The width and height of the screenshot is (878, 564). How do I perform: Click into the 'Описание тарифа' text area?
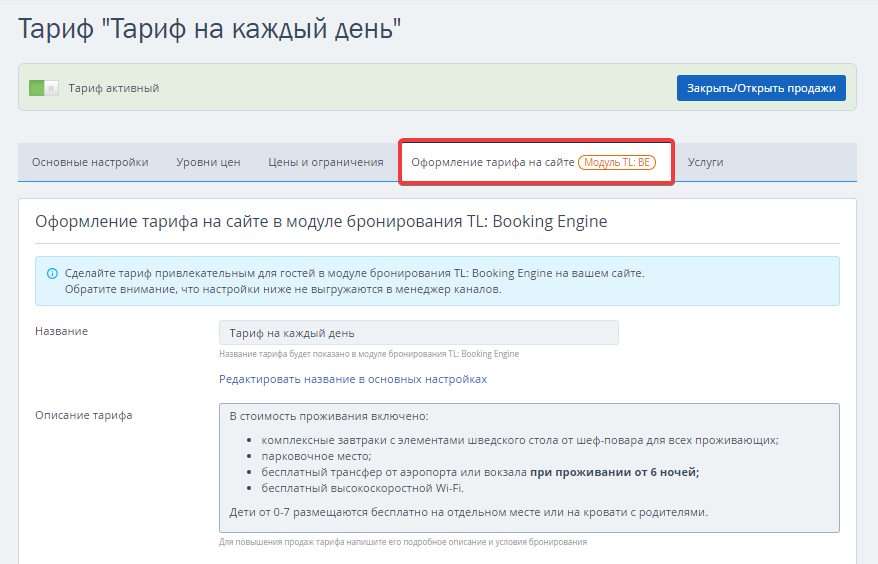click(529, 468)
